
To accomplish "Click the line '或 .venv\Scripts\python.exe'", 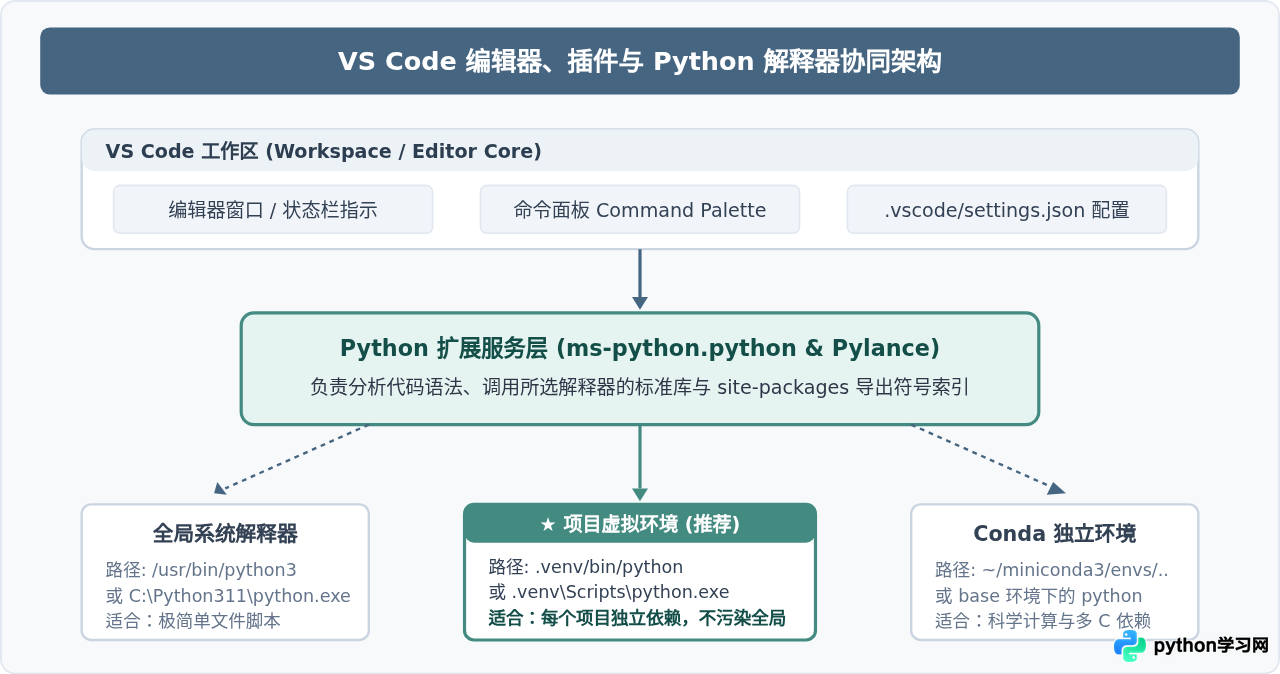I will click(609, 592).
